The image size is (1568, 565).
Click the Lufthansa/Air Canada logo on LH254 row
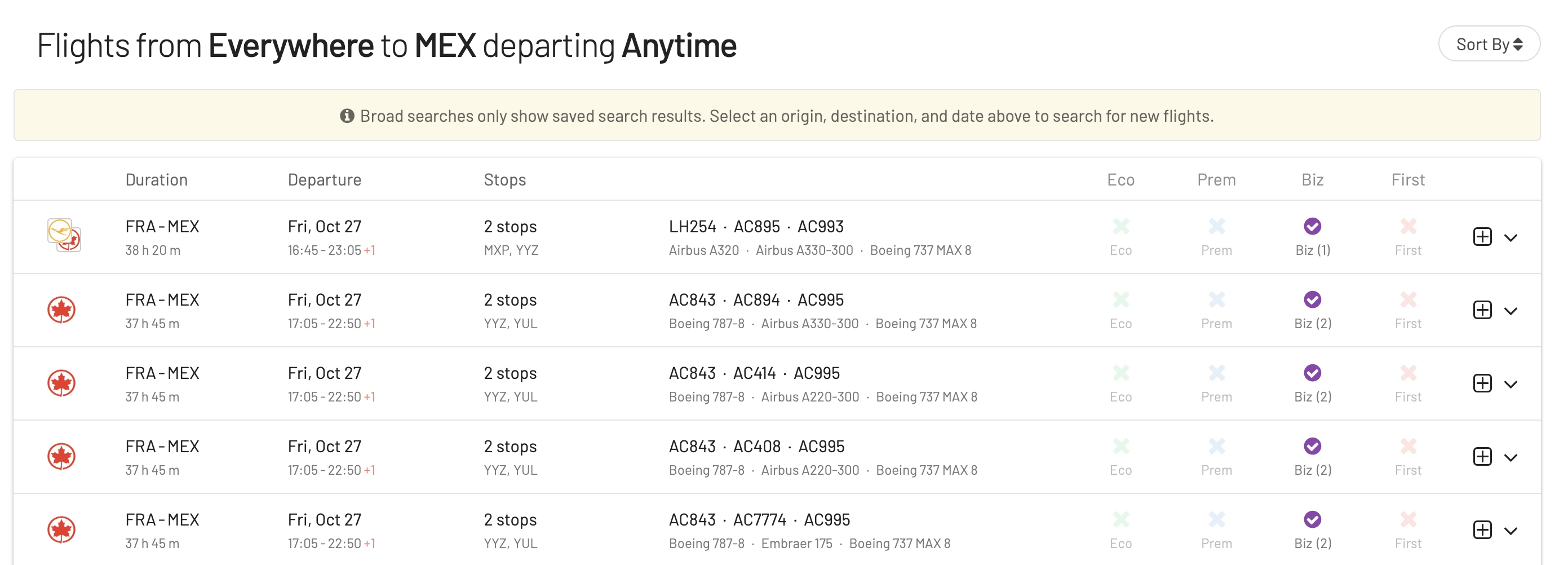click(x=64, y=236)
